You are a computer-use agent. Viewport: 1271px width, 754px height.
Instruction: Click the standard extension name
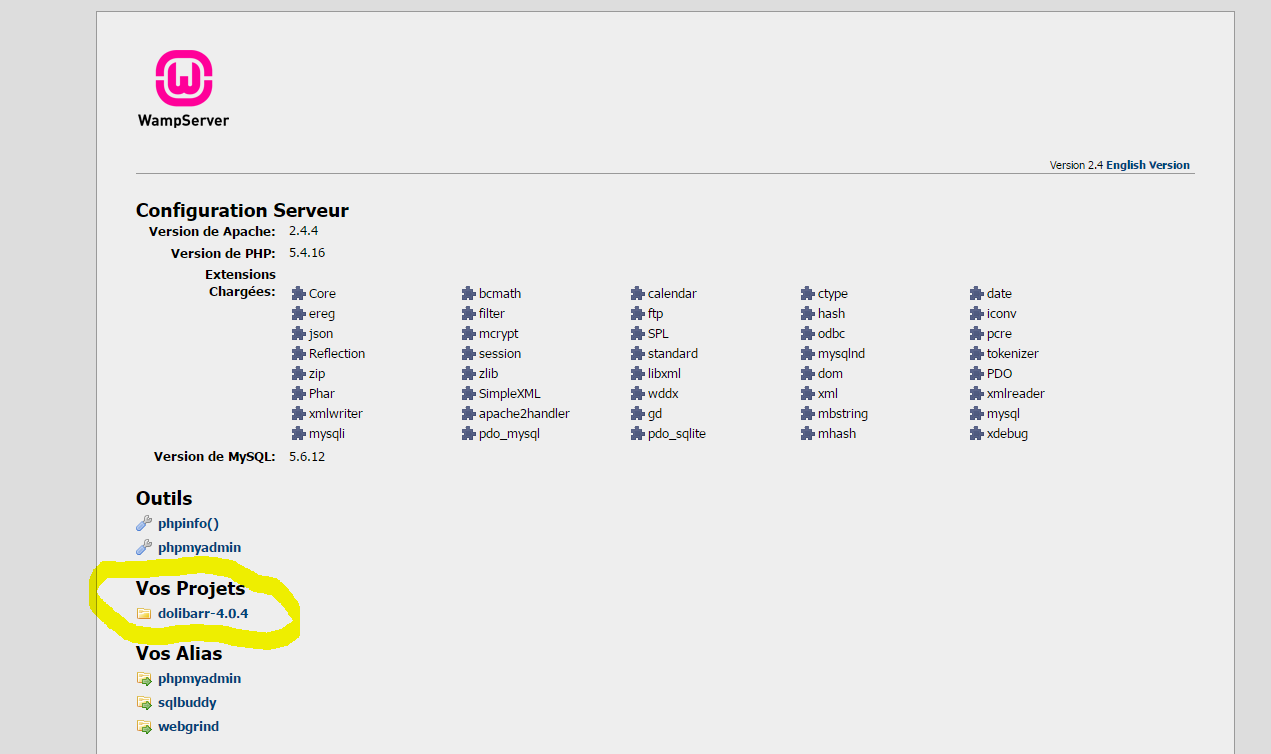pos(673,353)
